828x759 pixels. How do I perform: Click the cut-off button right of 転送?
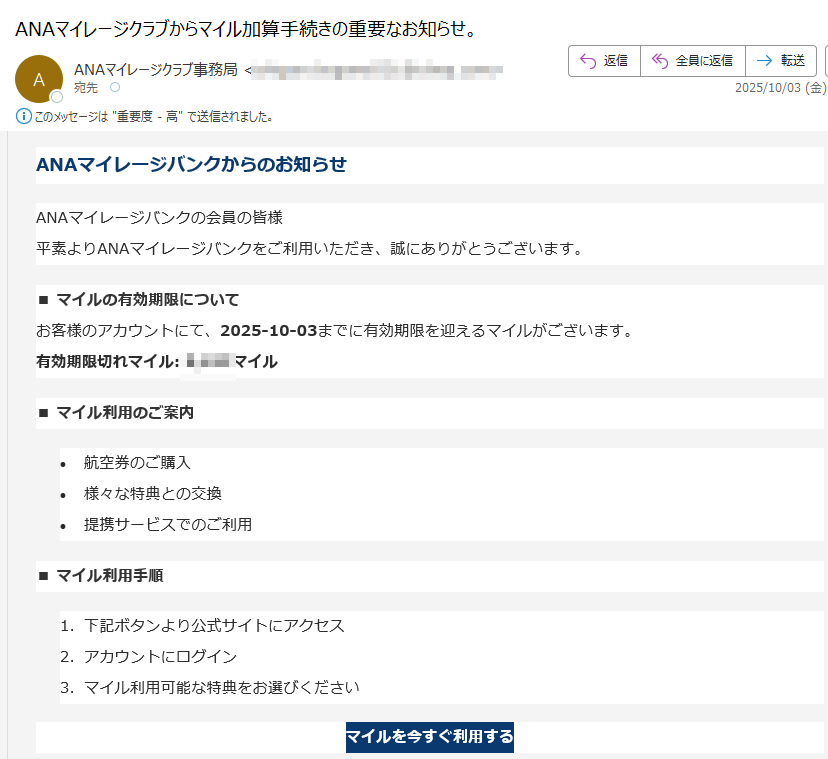pos(825,60)
